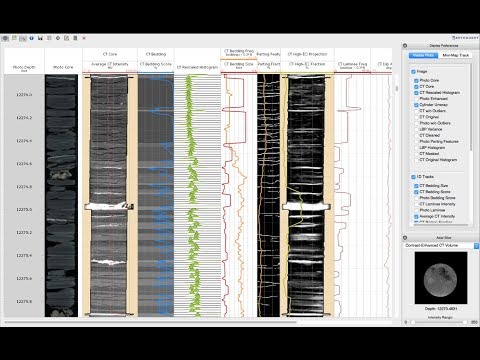
Task: Open the Contrast-Enhanced CT Volume dropdown
Action: tap(442, 245)
